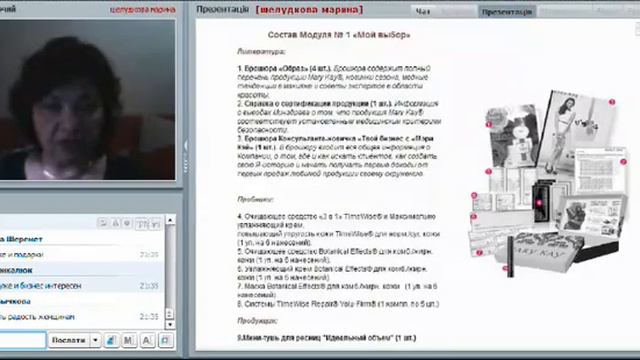
Task: Click red presenter name in Презентація header
Action: coord(309,9)
